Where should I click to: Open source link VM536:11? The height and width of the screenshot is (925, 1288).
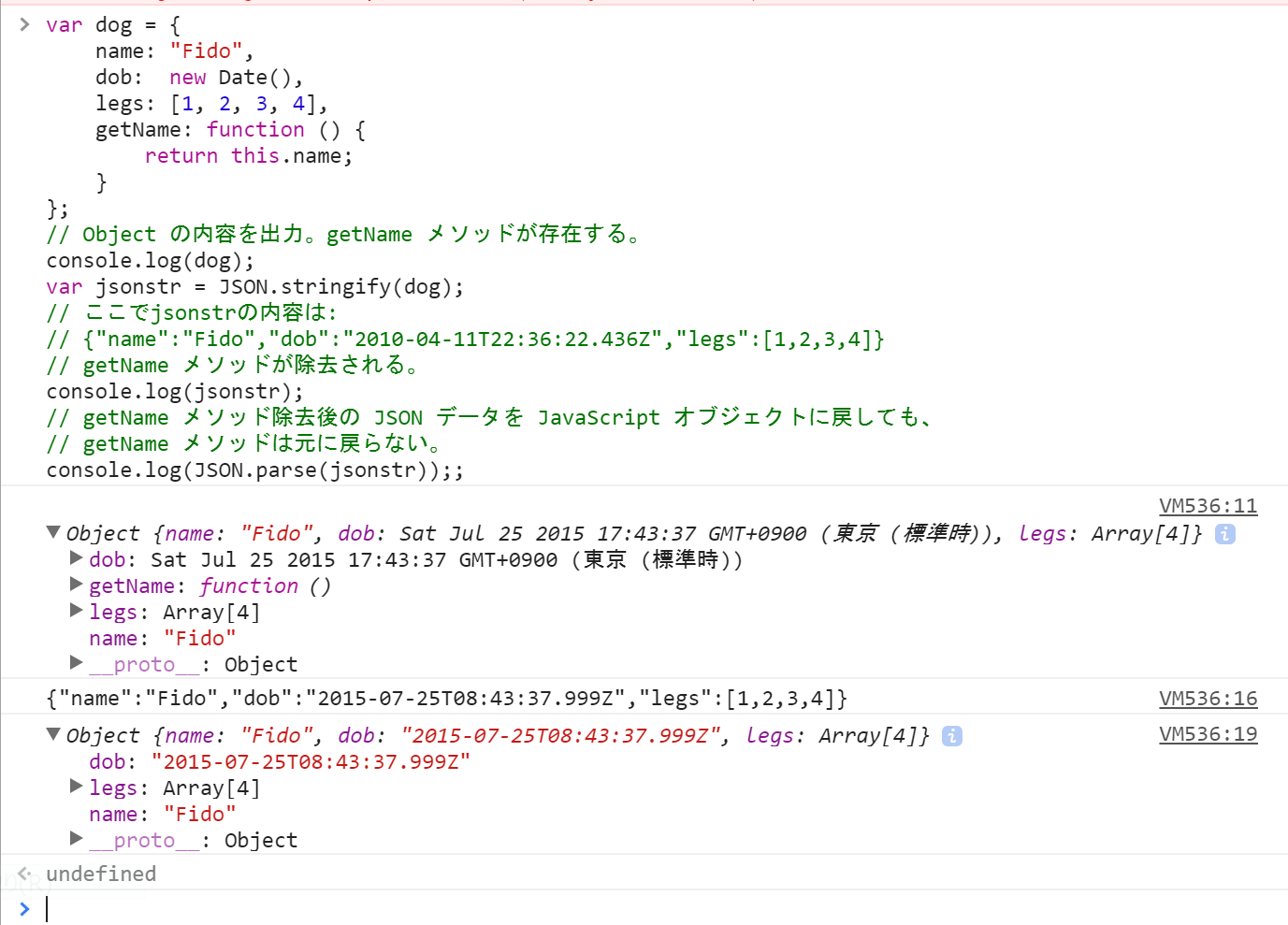coord(1208,505)
